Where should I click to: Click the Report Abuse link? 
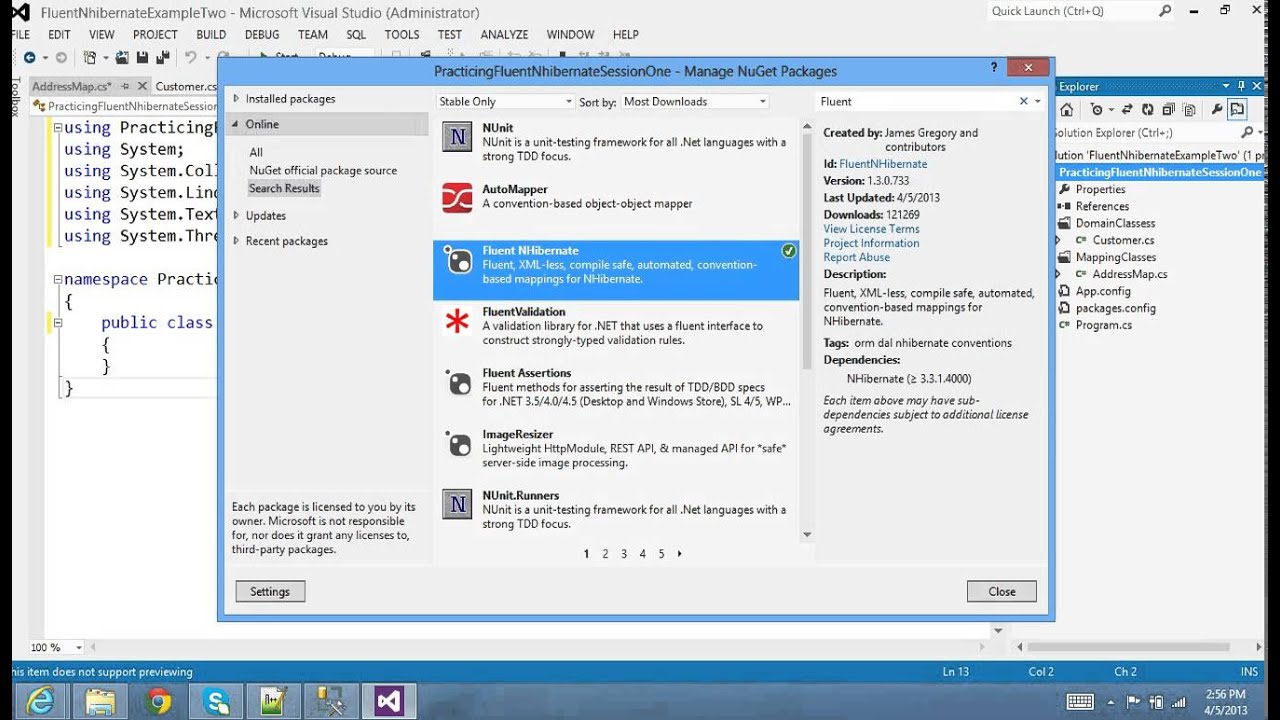pyautogui.click(x=856, y=257)
